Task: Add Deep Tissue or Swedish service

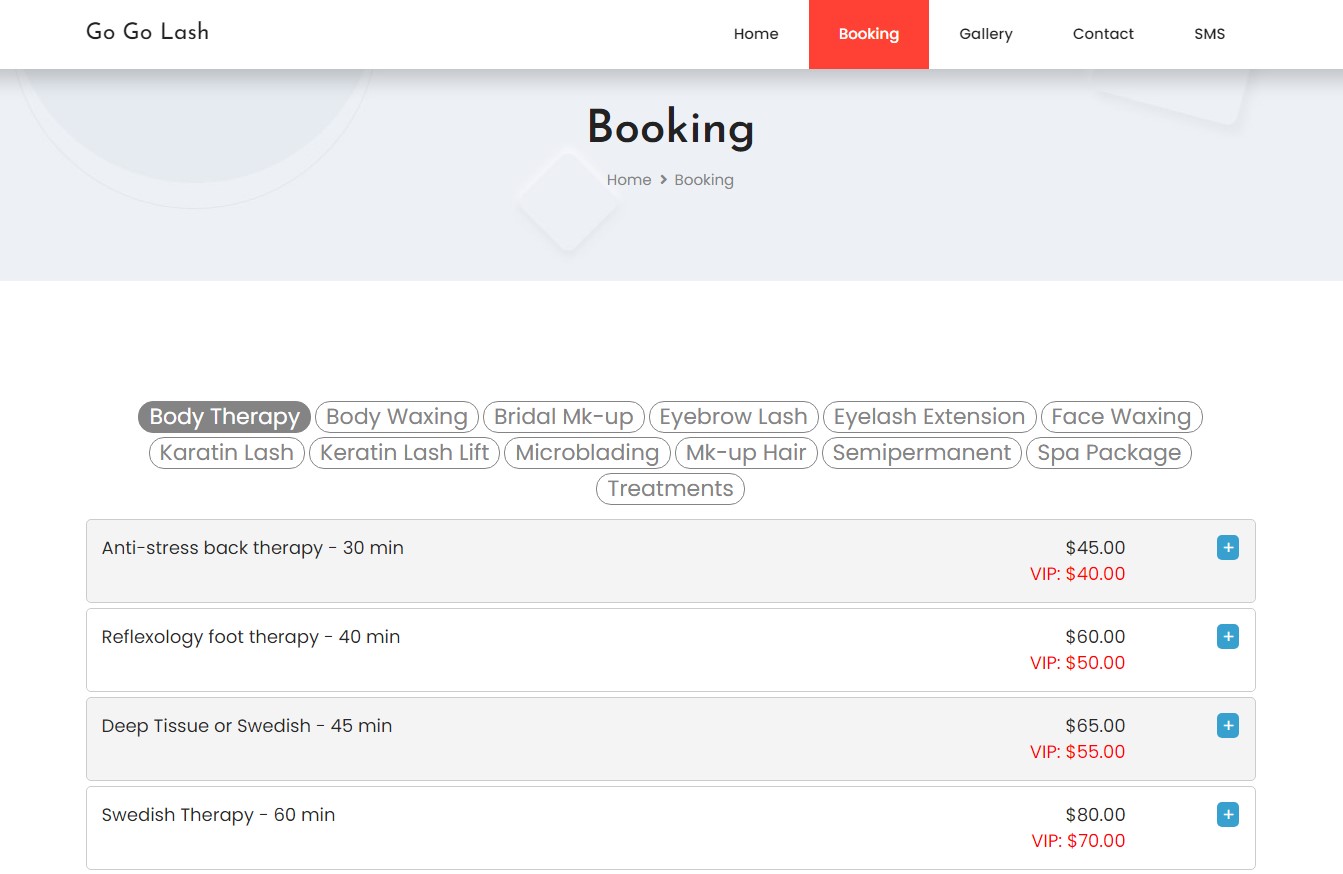Action: [1227, 726]
